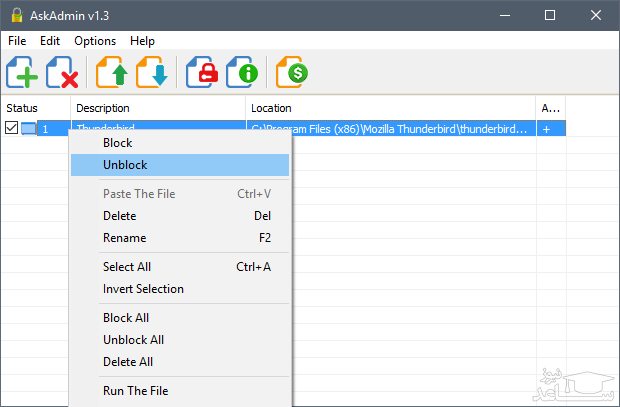
Task: Select Unblock in the context menu
Action: (x=125, y=164)
